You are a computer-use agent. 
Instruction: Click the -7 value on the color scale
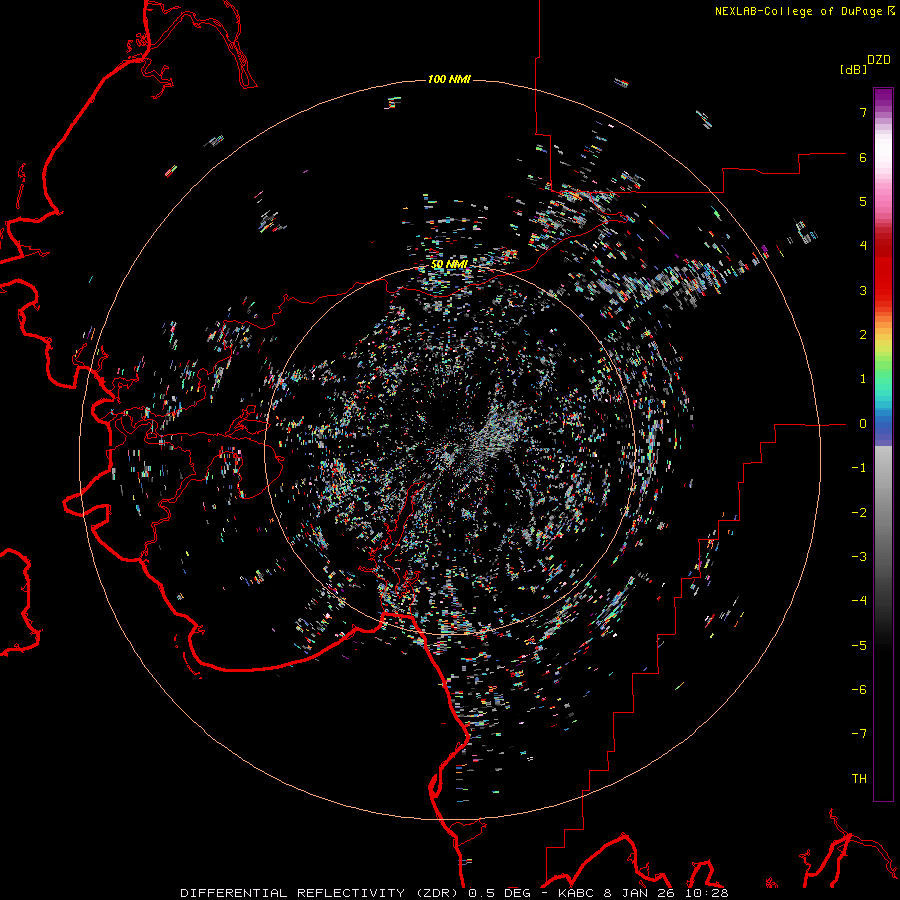click(x=859, y=734)
